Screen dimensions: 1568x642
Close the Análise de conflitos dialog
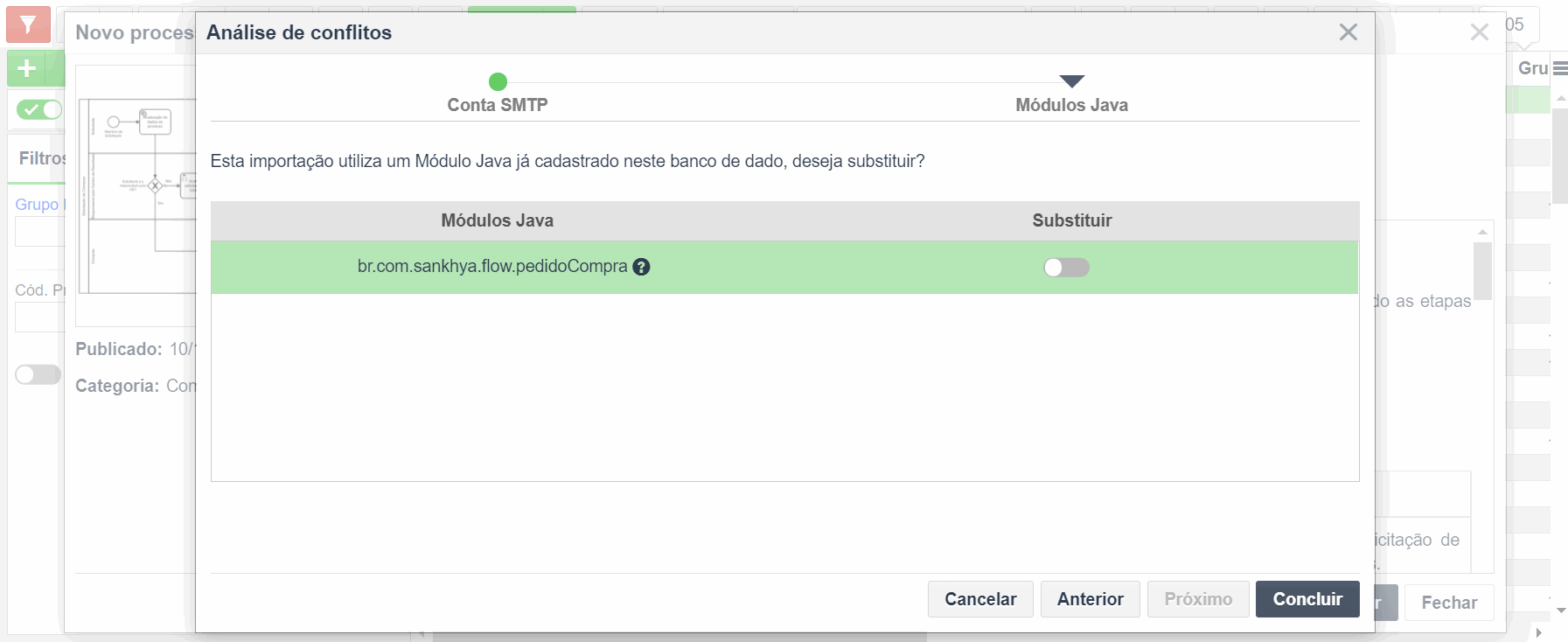(x=1348, y=32)
